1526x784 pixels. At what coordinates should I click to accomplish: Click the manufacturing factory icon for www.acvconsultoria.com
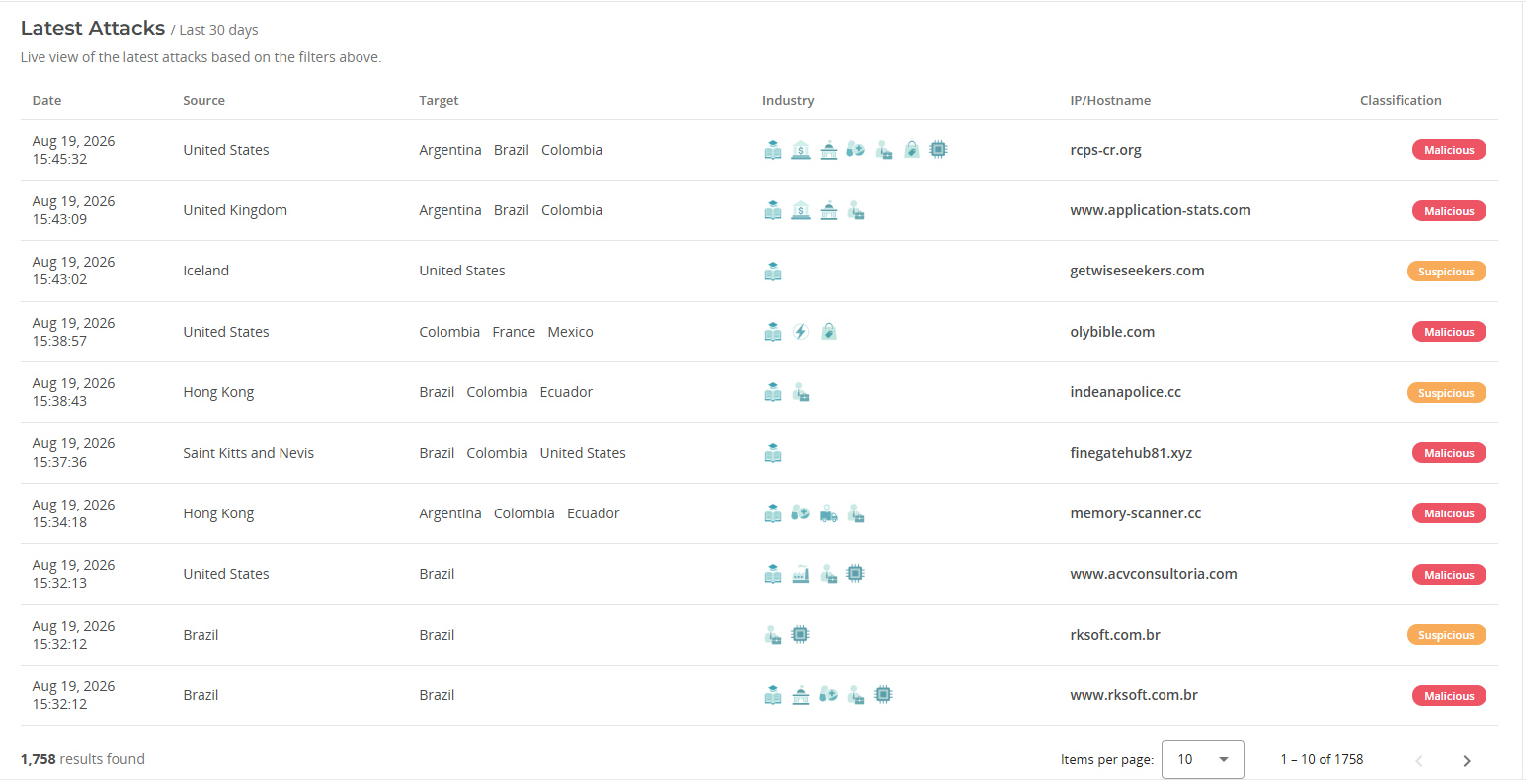pos(801,574)
